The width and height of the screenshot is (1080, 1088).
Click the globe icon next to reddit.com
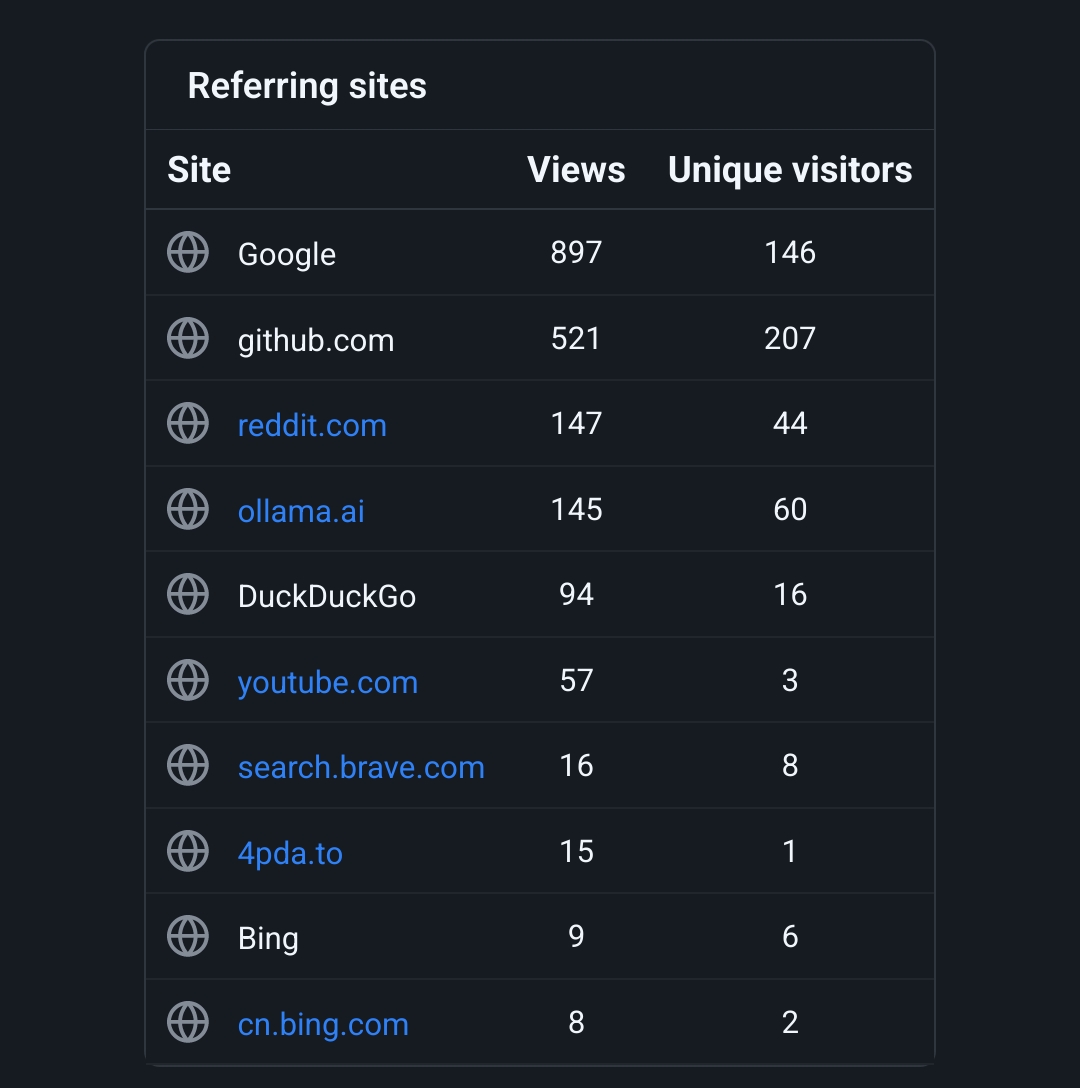(x=188, y=423)
